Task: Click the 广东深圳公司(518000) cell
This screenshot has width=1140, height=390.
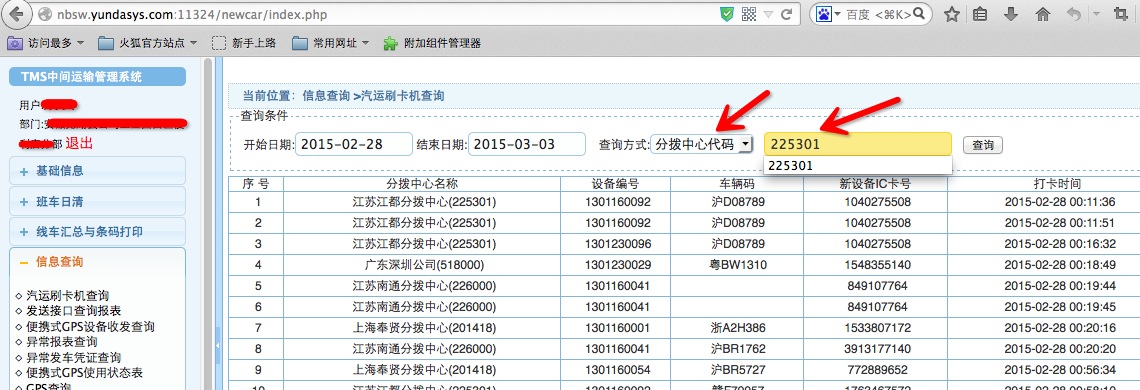Action: 423,265
